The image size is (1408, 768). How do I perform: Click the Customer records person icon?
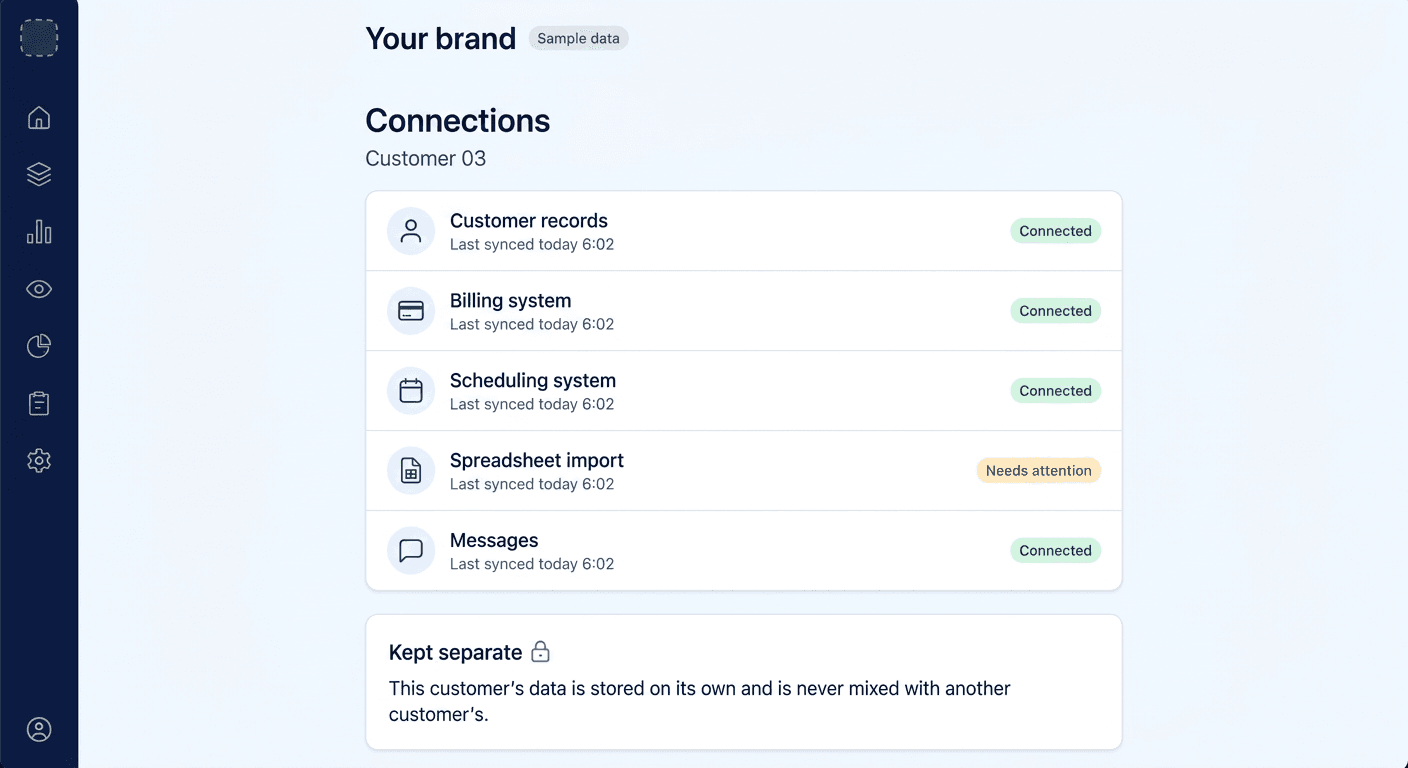[411, 231]
